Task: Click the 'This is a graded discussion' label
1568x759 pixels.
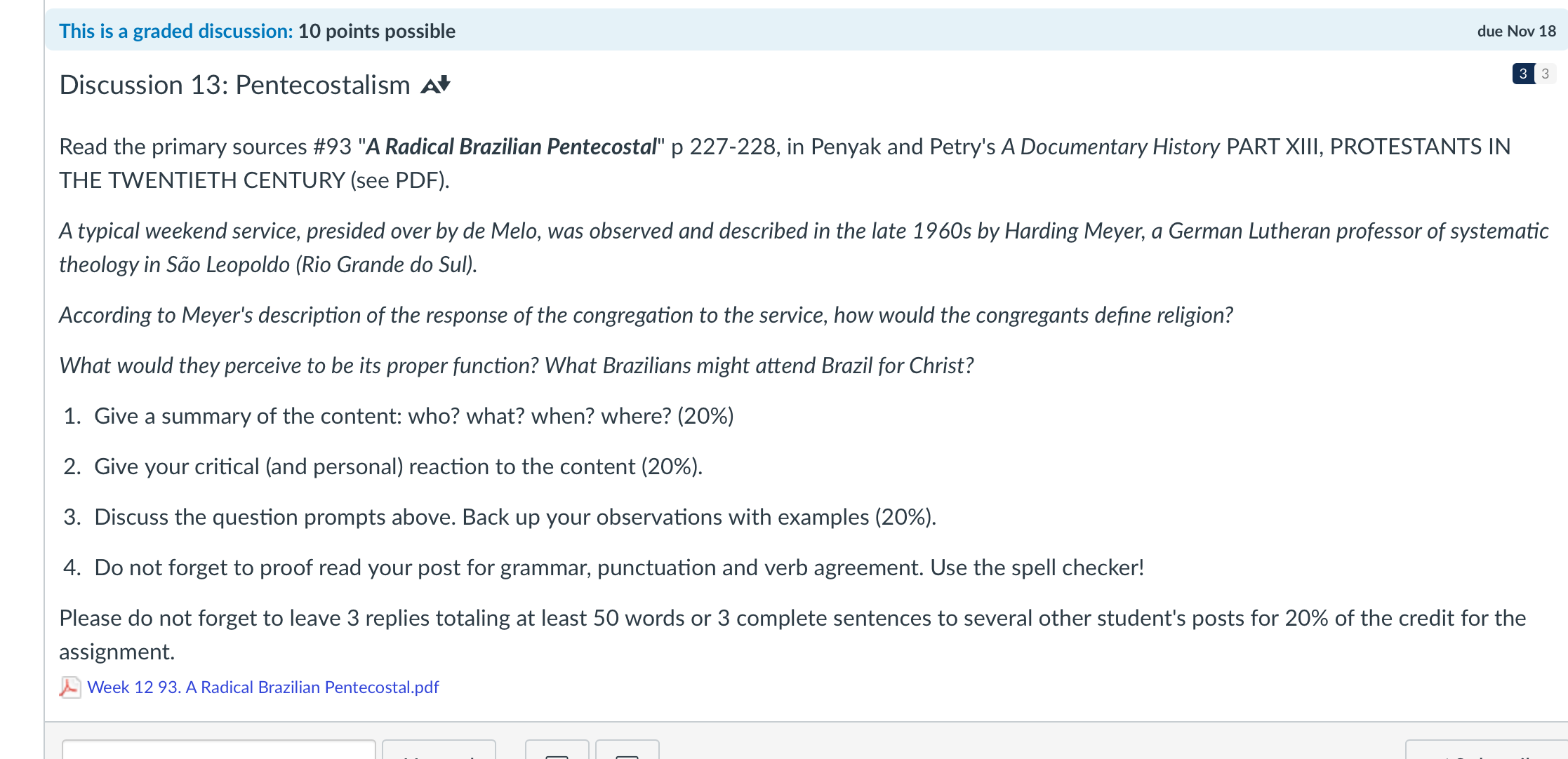Action: 176,31
